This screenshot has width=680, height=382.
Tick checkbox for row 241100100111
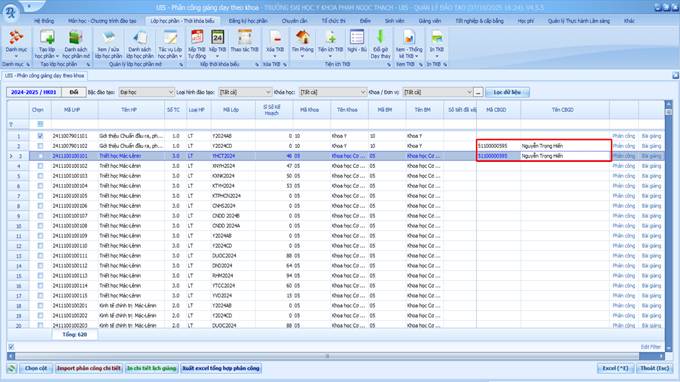40,255
